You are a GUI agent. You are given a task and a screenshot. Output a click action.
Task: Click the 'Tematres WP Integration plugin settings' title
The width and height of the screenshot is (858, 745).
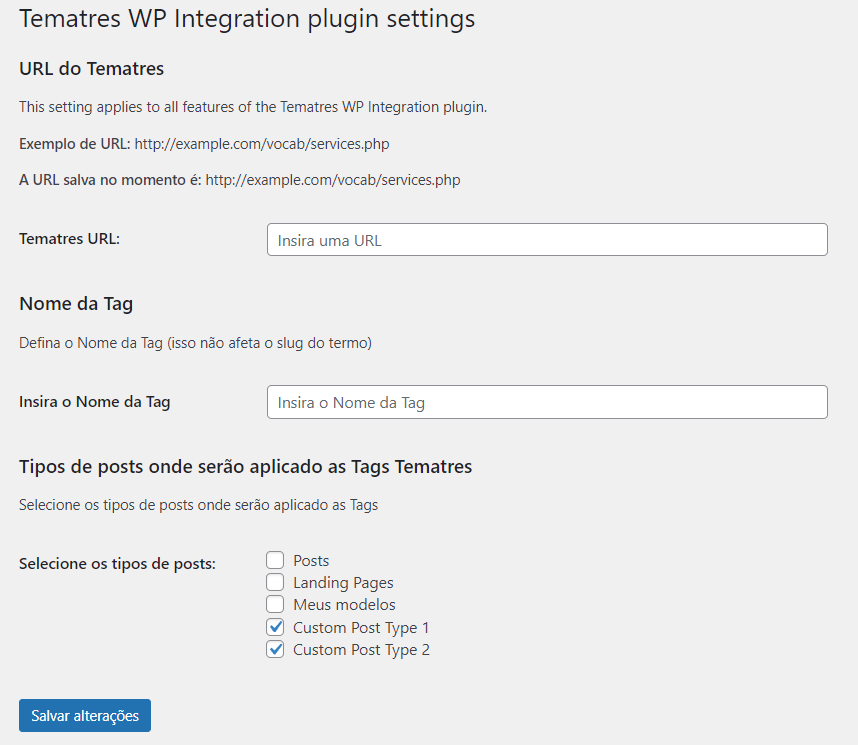tap(247, 19)
